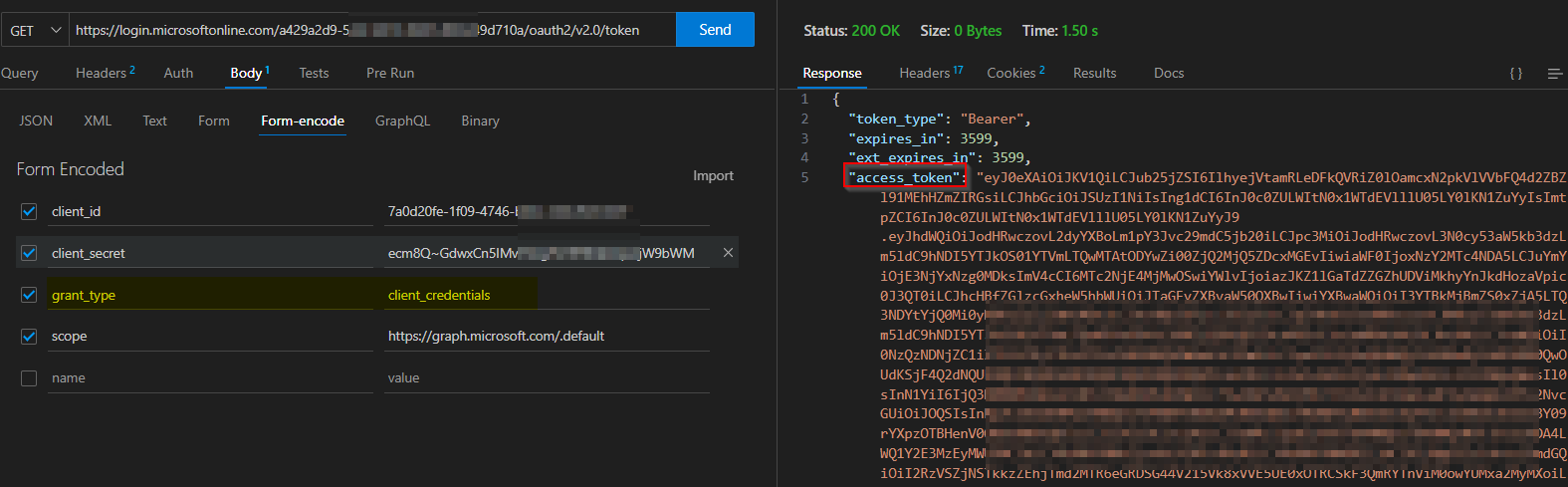This screenshot has width=1568, height=487.
Task: Send the request
Action: [x=715, y=30]
